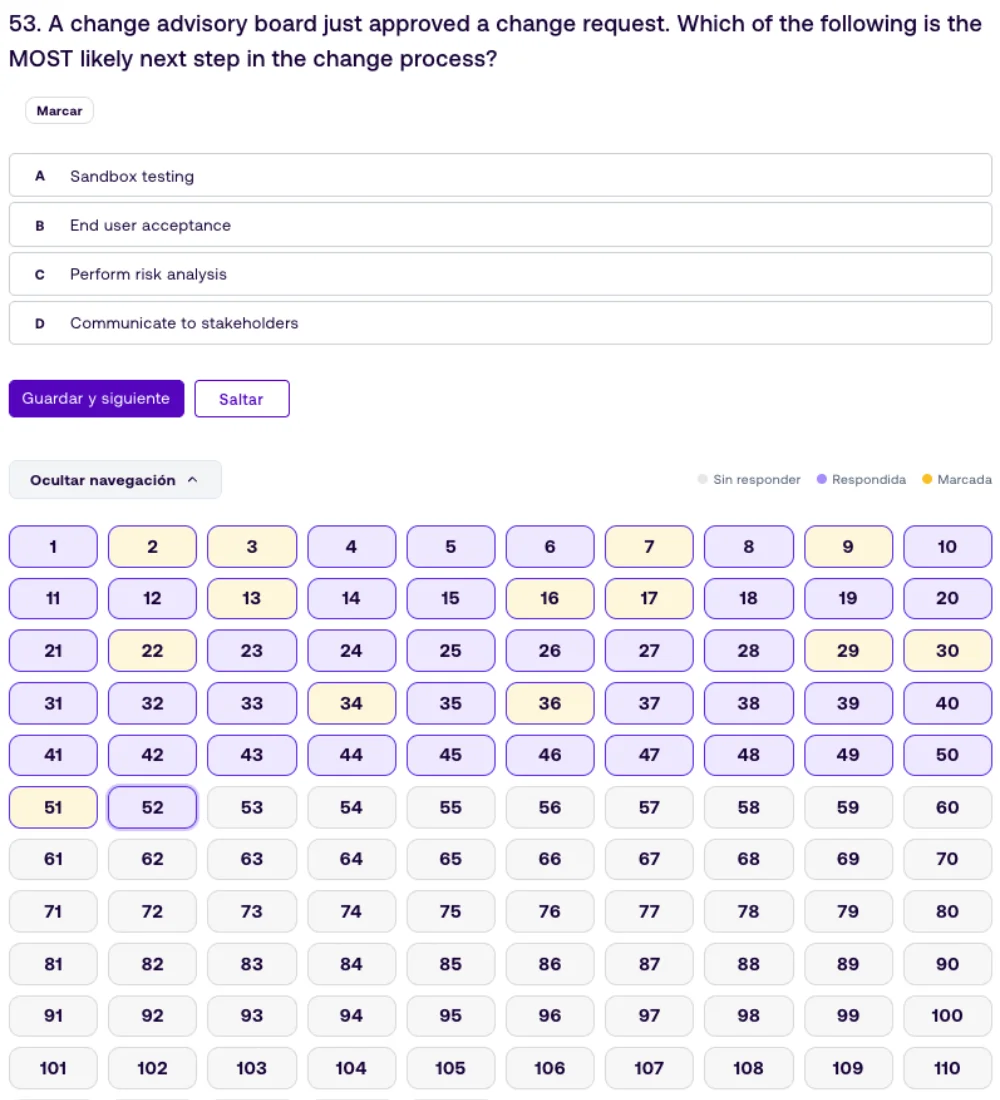Click the chevron next to Ocultar navegación
This screenshot has width=1000, height=1100.
[192, 480]
